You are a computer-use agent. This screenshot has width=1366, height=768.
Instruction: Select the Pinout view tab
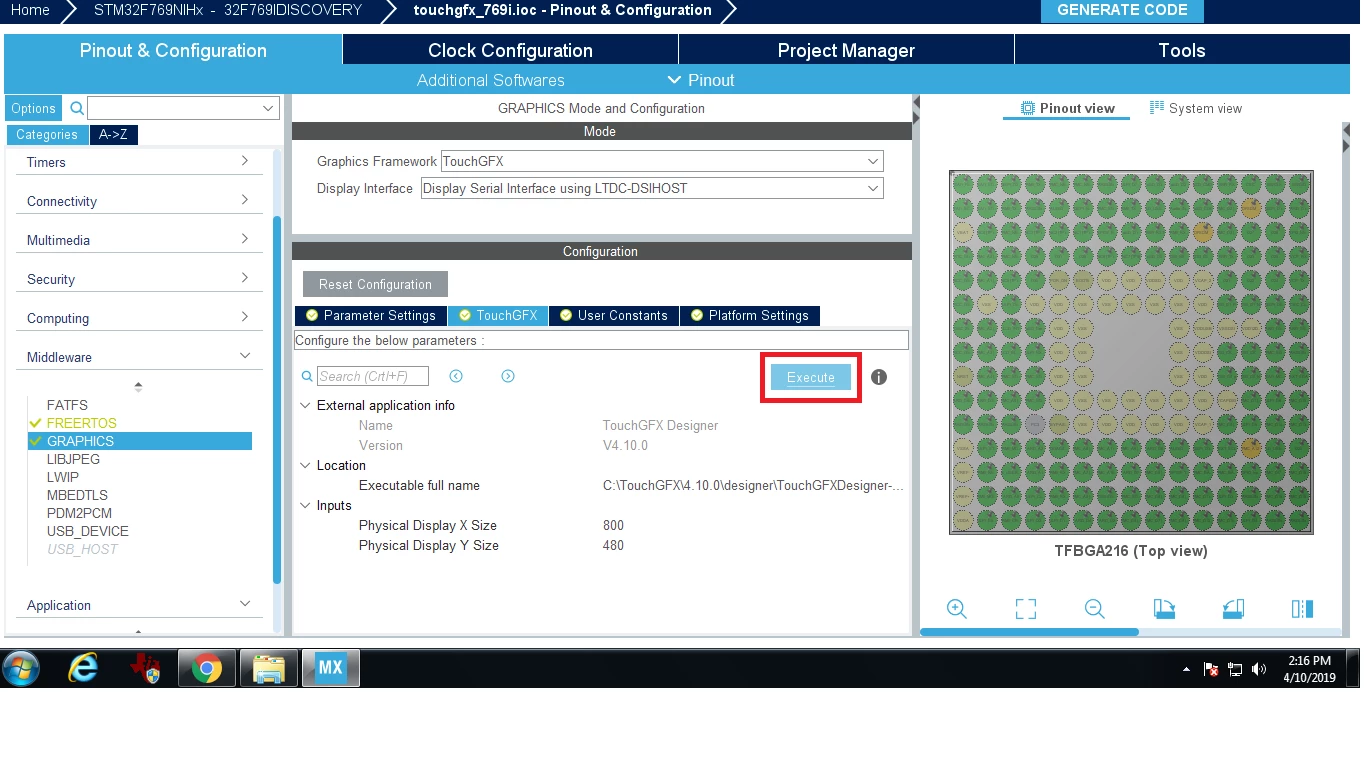(x=1067, y=108)
